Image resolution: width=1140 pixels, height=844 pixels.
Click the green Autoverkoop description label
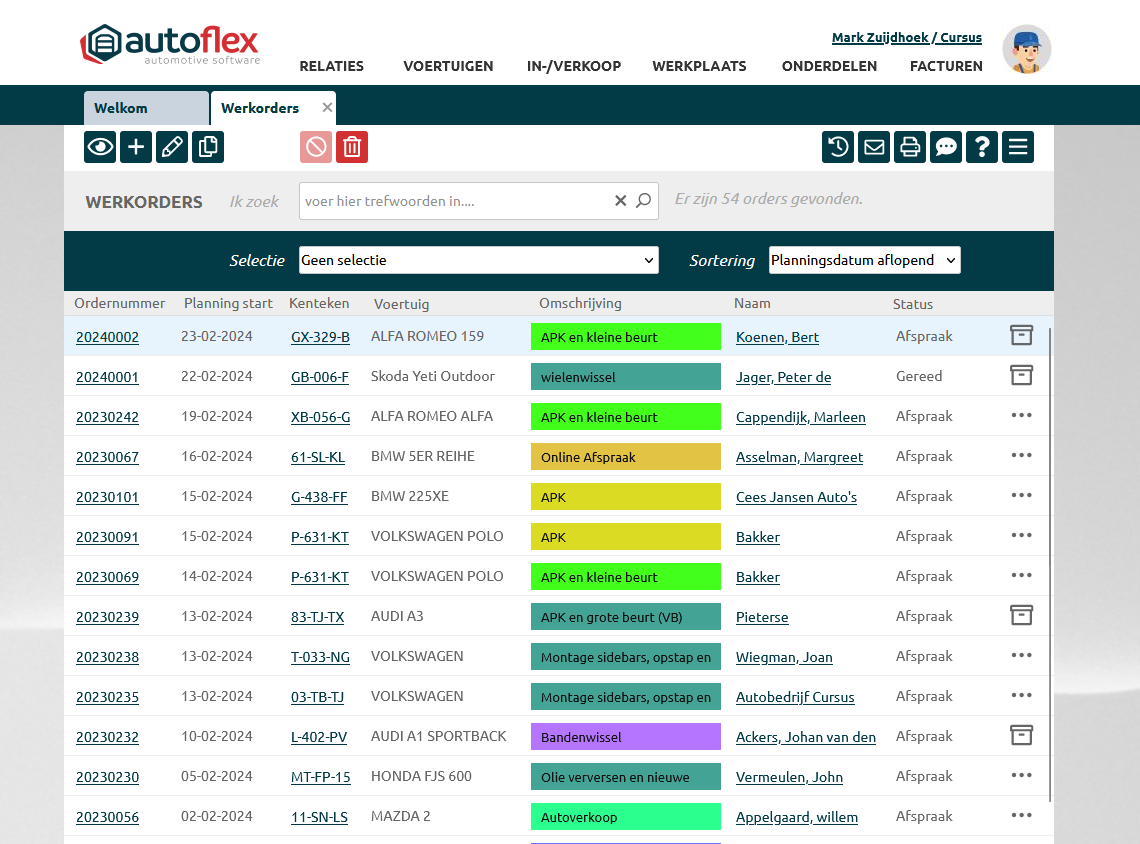point(625,817)
